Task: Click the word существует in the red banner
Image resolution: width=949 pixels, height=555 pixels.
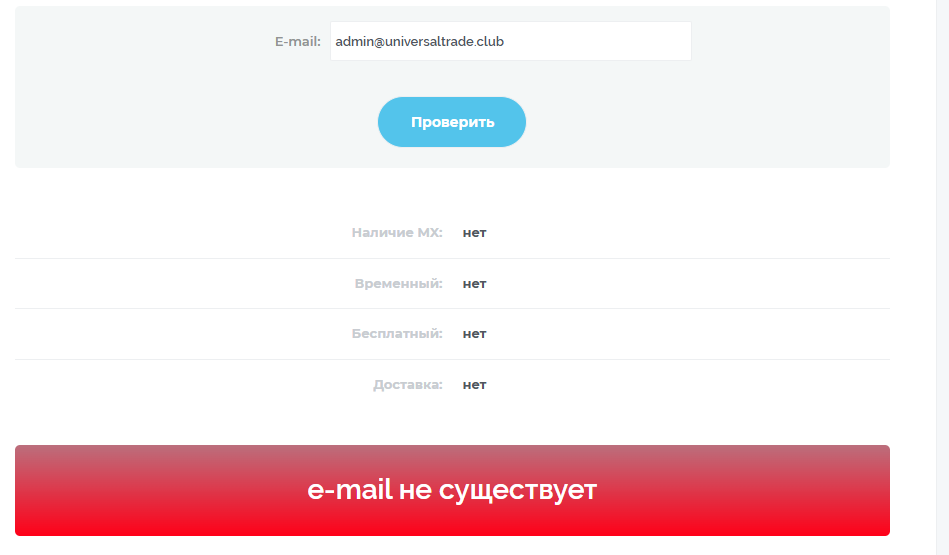Action: pos(517,490)
